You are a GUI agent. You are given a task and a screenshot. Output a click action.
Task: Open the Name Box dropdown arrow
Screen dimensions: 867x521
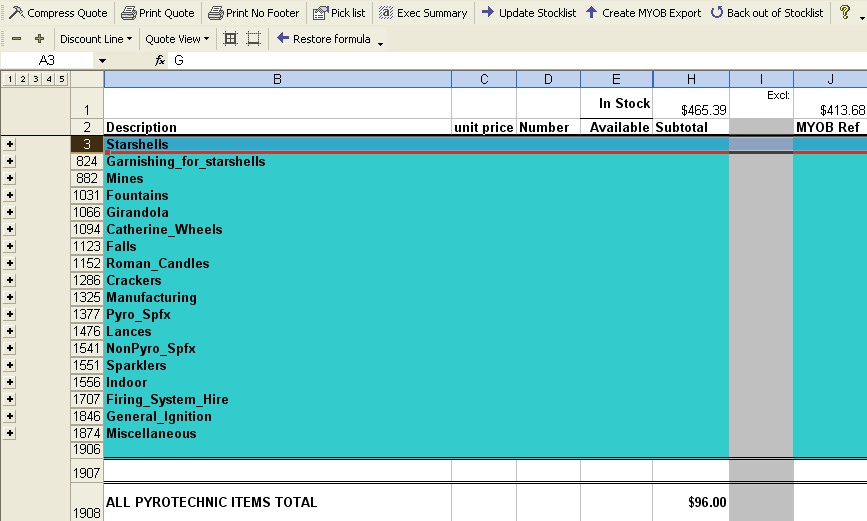102,60
